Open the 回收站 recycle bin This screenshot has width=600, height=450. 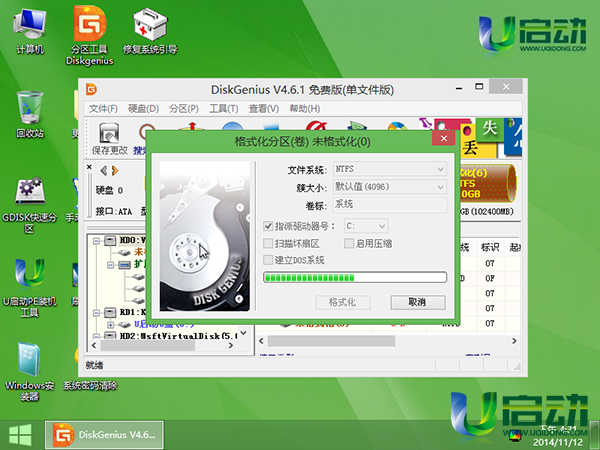click(29, 114)
